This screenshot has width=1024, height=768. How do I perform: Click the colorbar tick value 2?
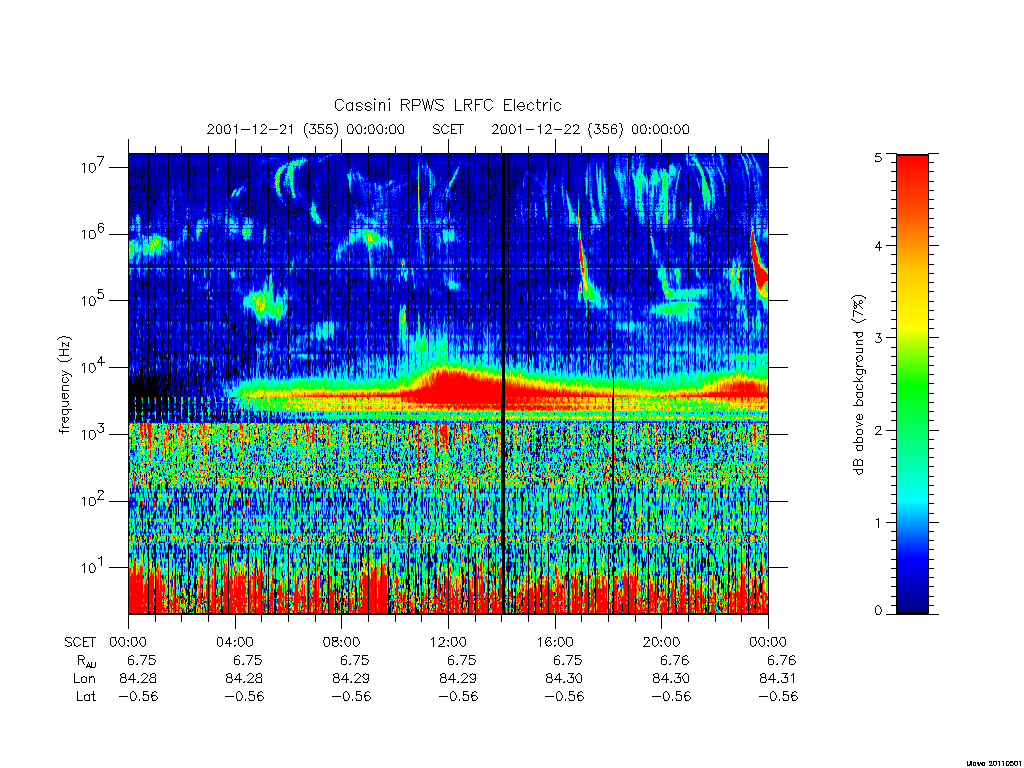point(878,430)
